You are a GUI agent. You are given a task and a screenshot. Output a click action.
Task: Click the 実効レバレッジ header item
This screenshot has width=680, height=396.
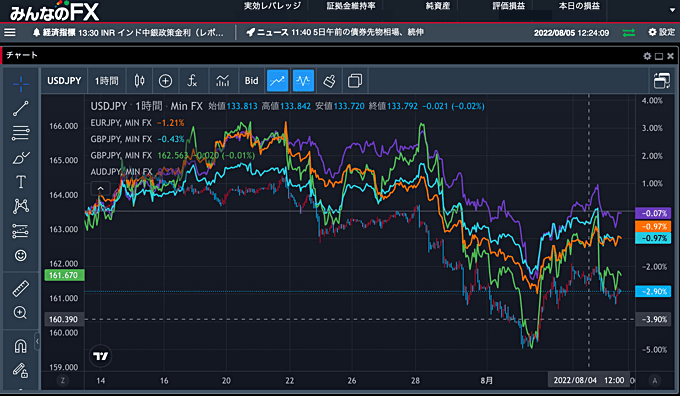(272, 6)
